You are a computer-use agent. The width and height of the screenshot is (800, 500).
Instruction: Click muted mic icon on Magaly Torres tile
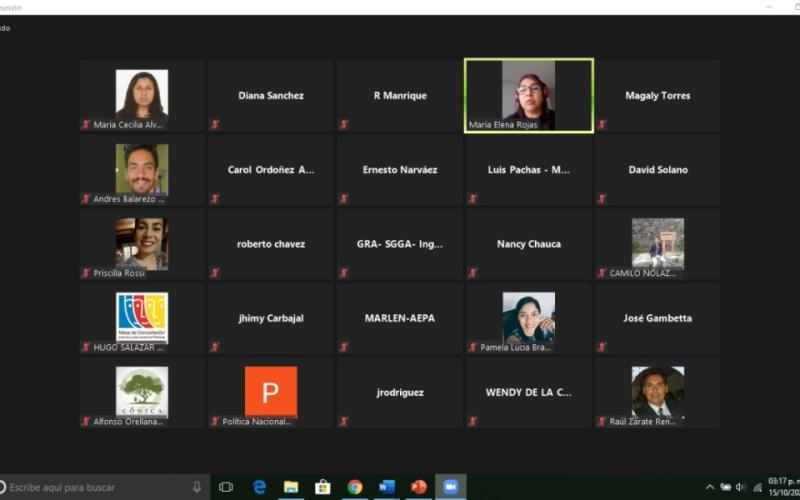[x=602, y=125]
